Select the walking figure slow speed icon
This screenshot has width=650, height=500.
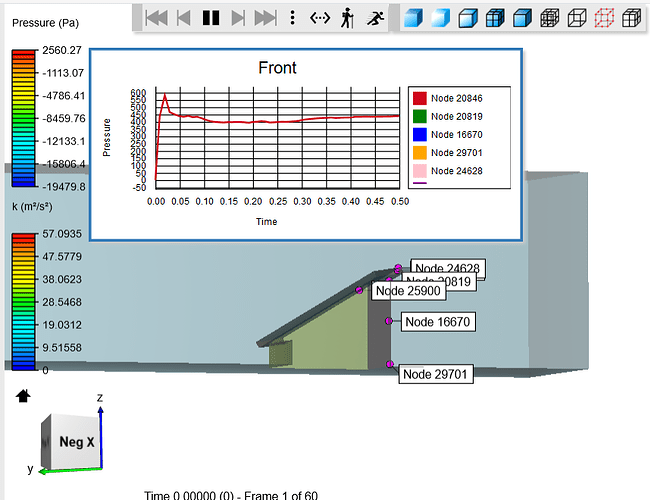pyautogui.click(x=346, y=17)
